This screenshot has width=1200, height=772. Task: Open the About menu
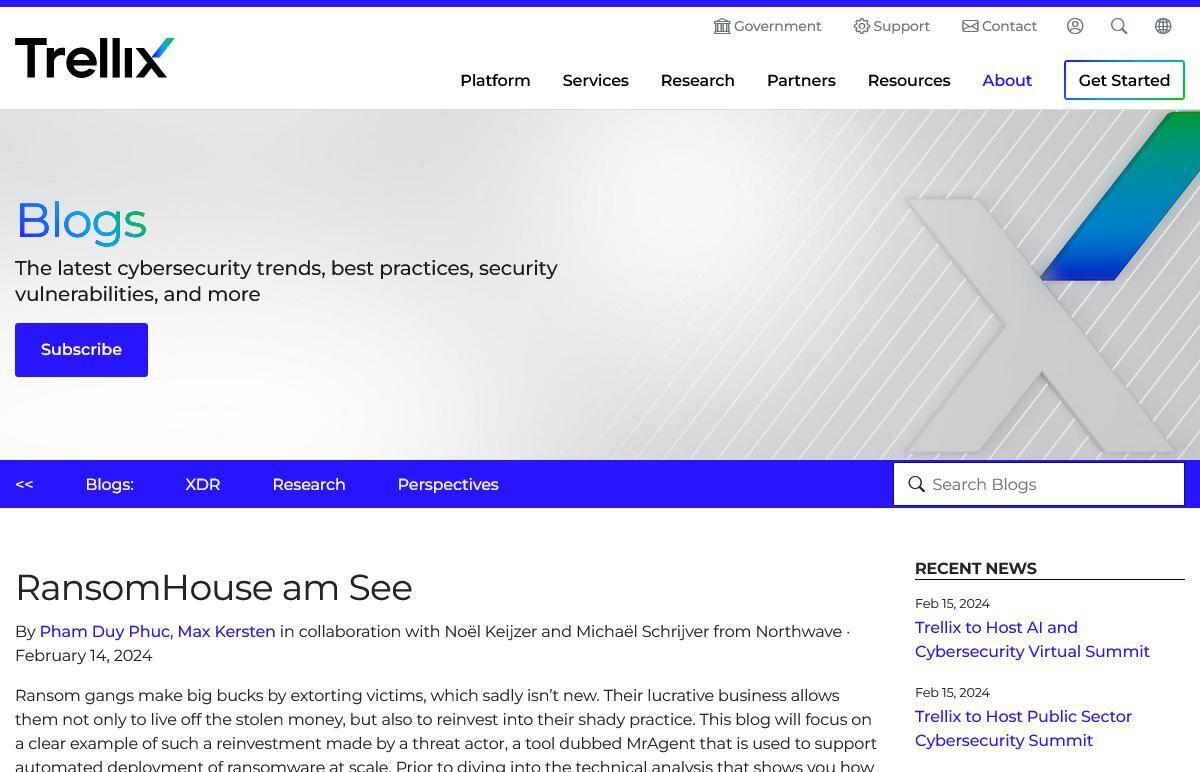(1007, 80)
